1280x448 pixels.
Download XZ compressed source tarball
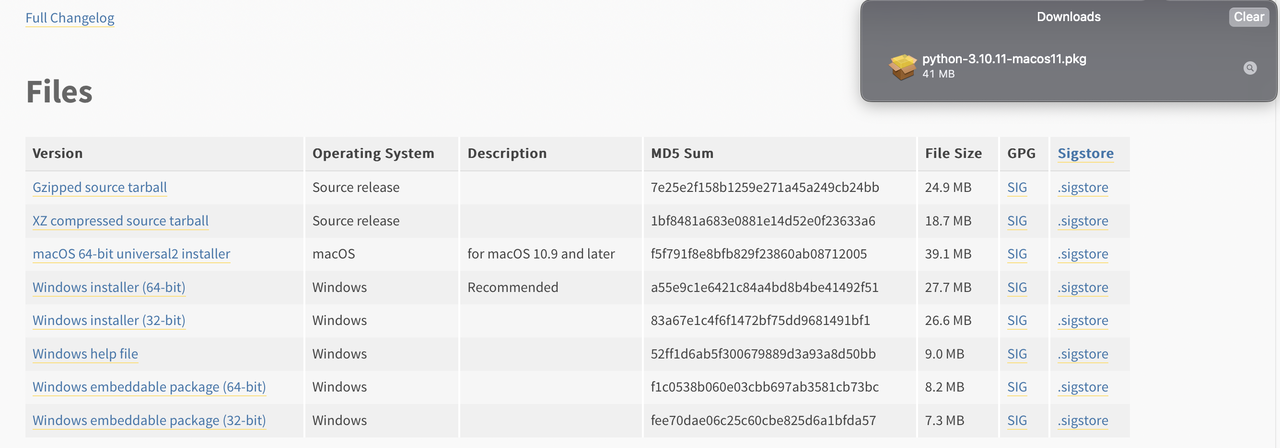pos(121,220)
